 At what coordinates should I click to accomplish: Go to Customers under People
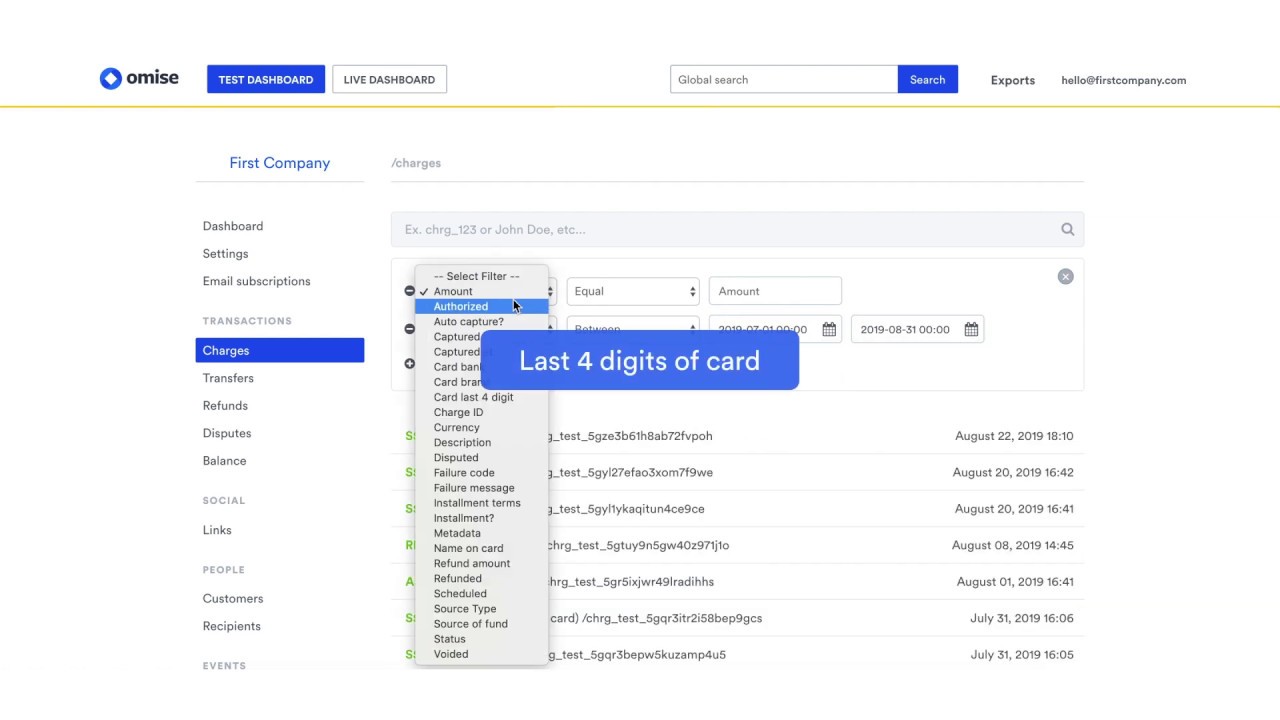pyautogui.click(x=233, y=599)
